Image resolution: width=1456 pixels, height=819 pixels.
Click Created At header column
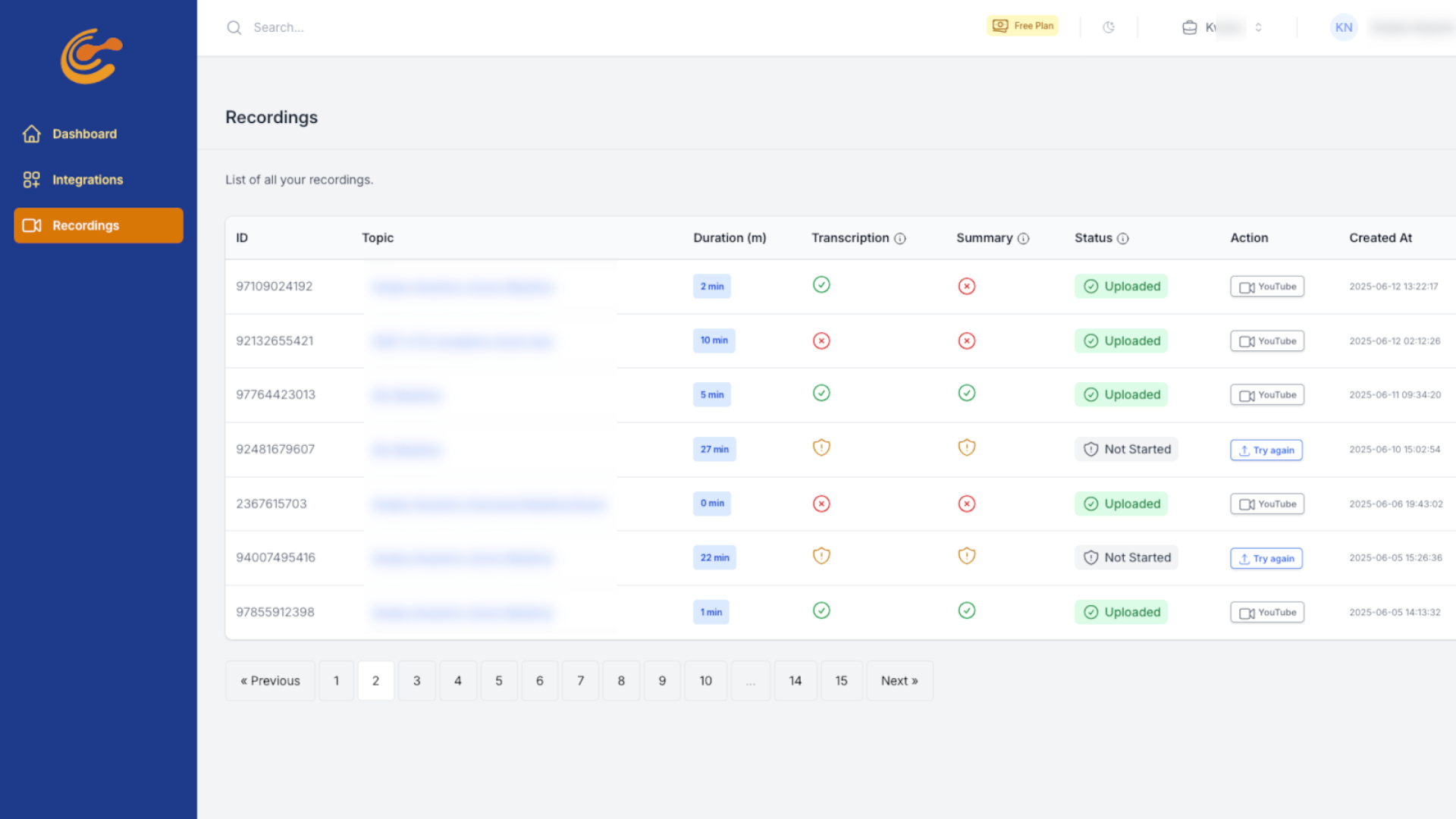coord(1380,238)
